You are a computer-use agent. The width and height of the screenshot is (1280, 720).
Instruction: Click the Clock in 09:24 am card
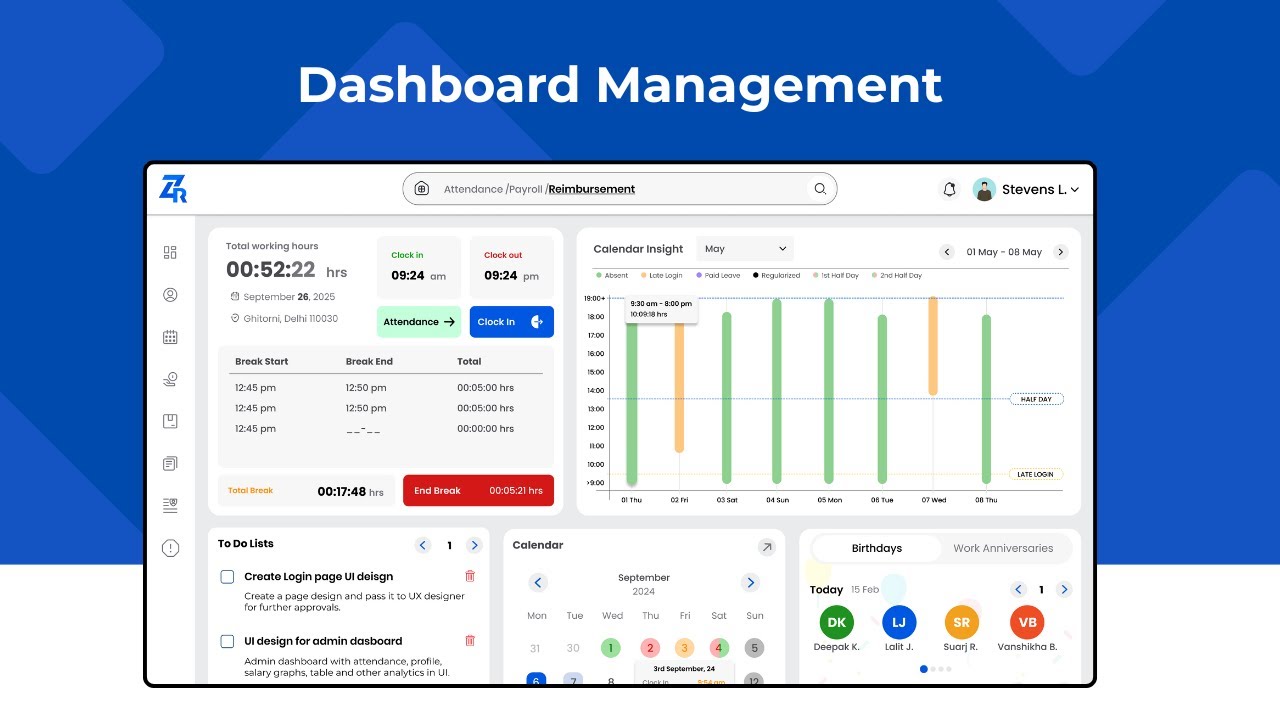click(x=419, y=267)
